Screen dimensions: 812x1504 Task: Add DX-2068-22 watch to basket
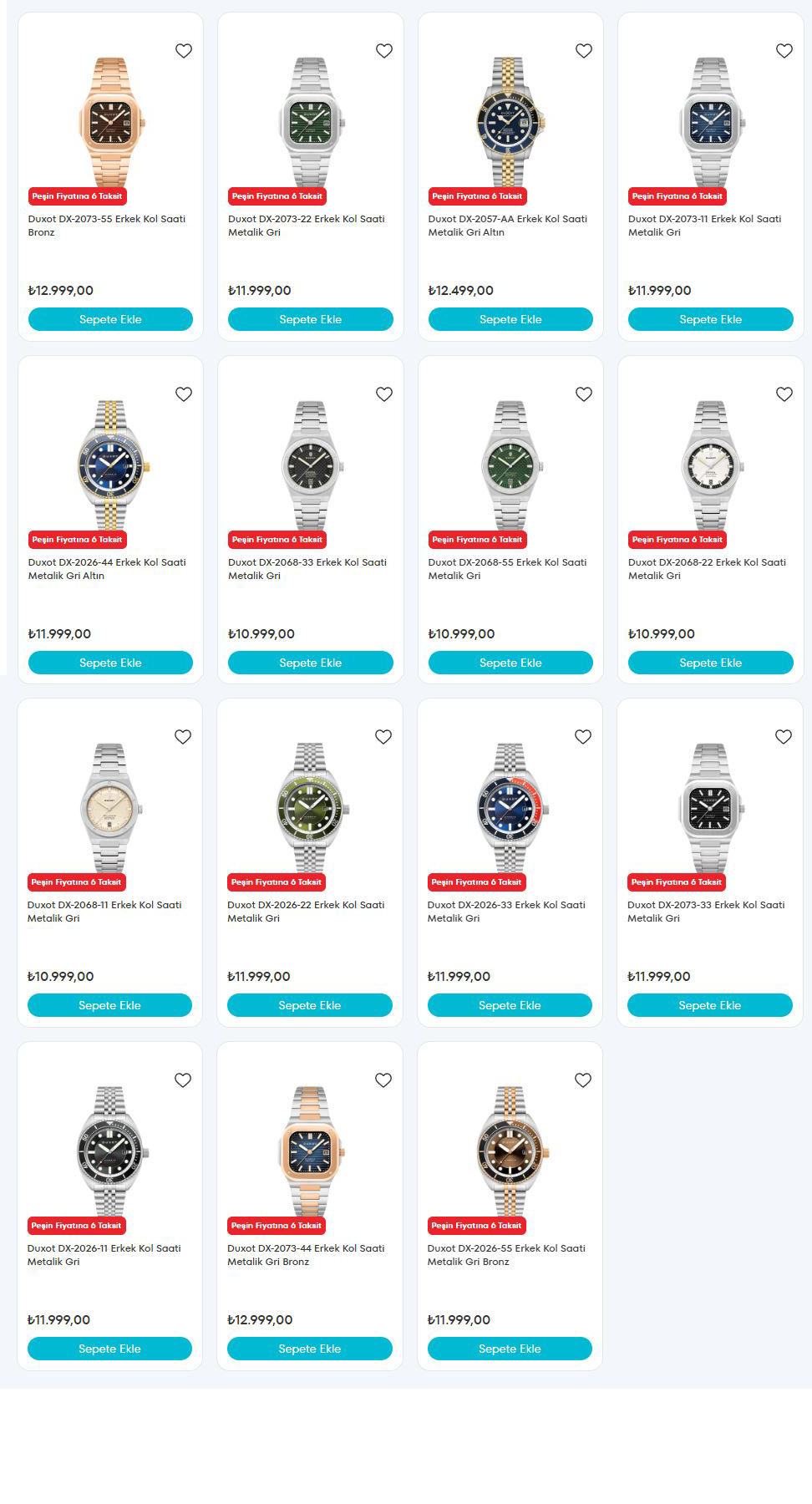711,663
